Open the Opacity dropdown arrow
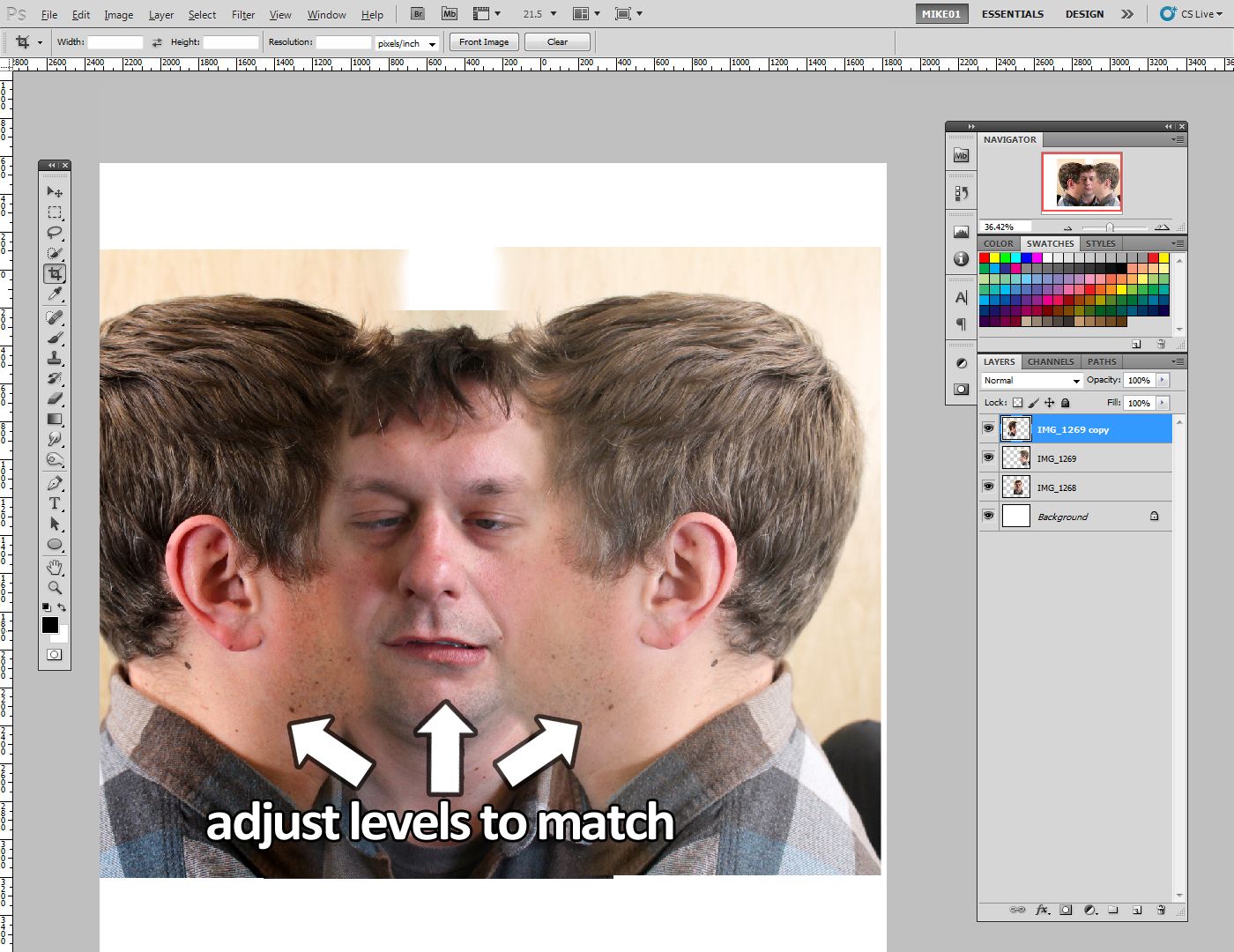The height and width of the screenshot is (952, 1234). (1162, 380)
